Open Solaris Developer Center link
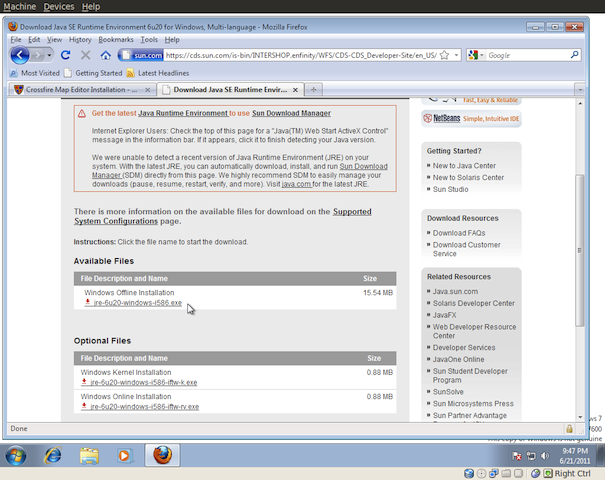 click(x=474, y=303)
